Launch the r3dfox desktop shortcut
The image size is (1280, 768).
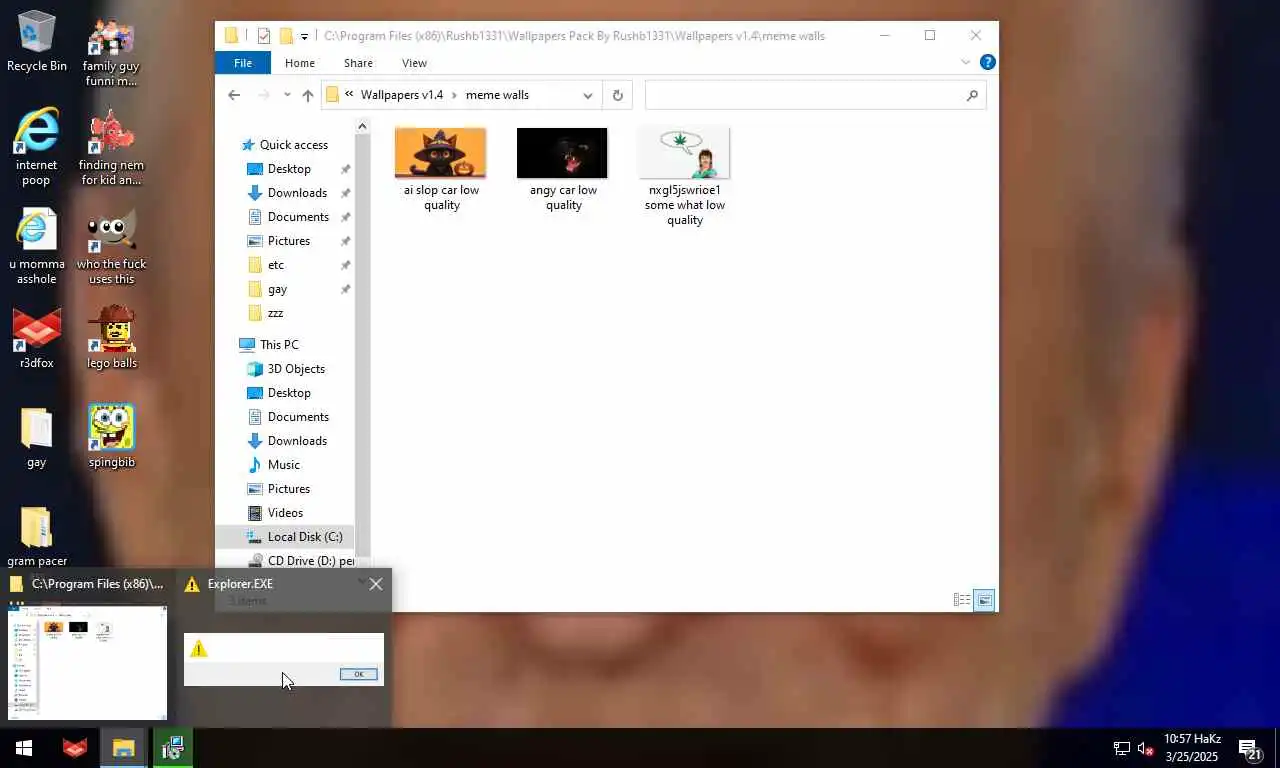click(37, 338)
